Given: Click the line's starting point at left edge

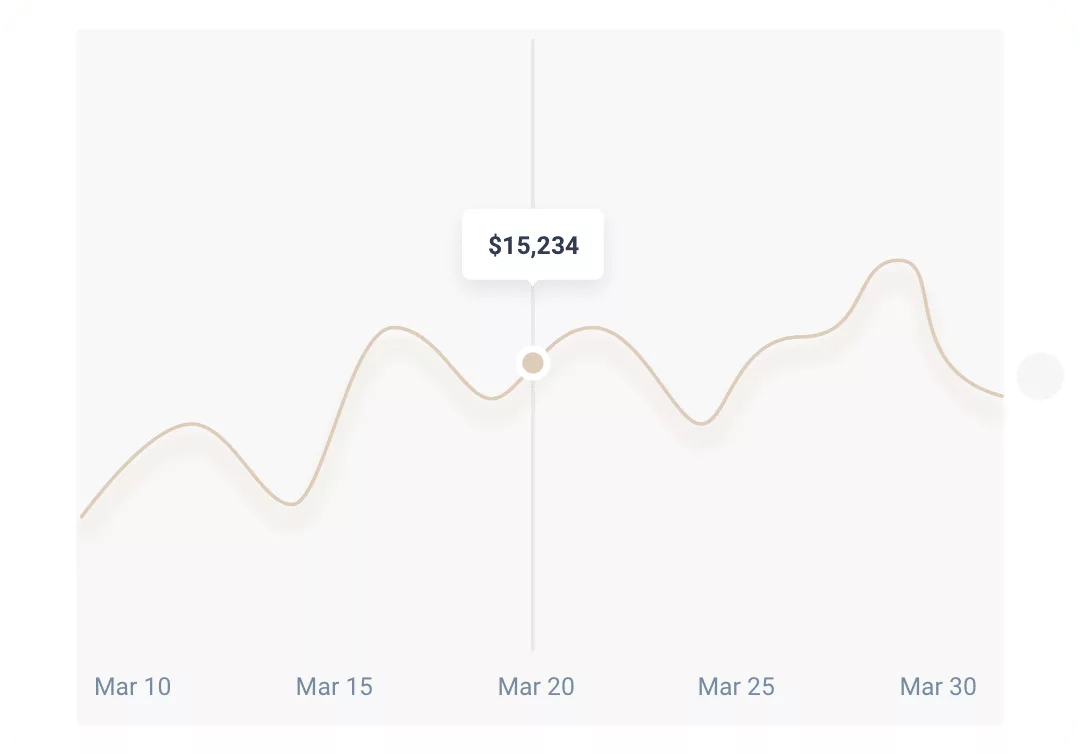Looking at the screenshot, I should (x=82, y=516).
